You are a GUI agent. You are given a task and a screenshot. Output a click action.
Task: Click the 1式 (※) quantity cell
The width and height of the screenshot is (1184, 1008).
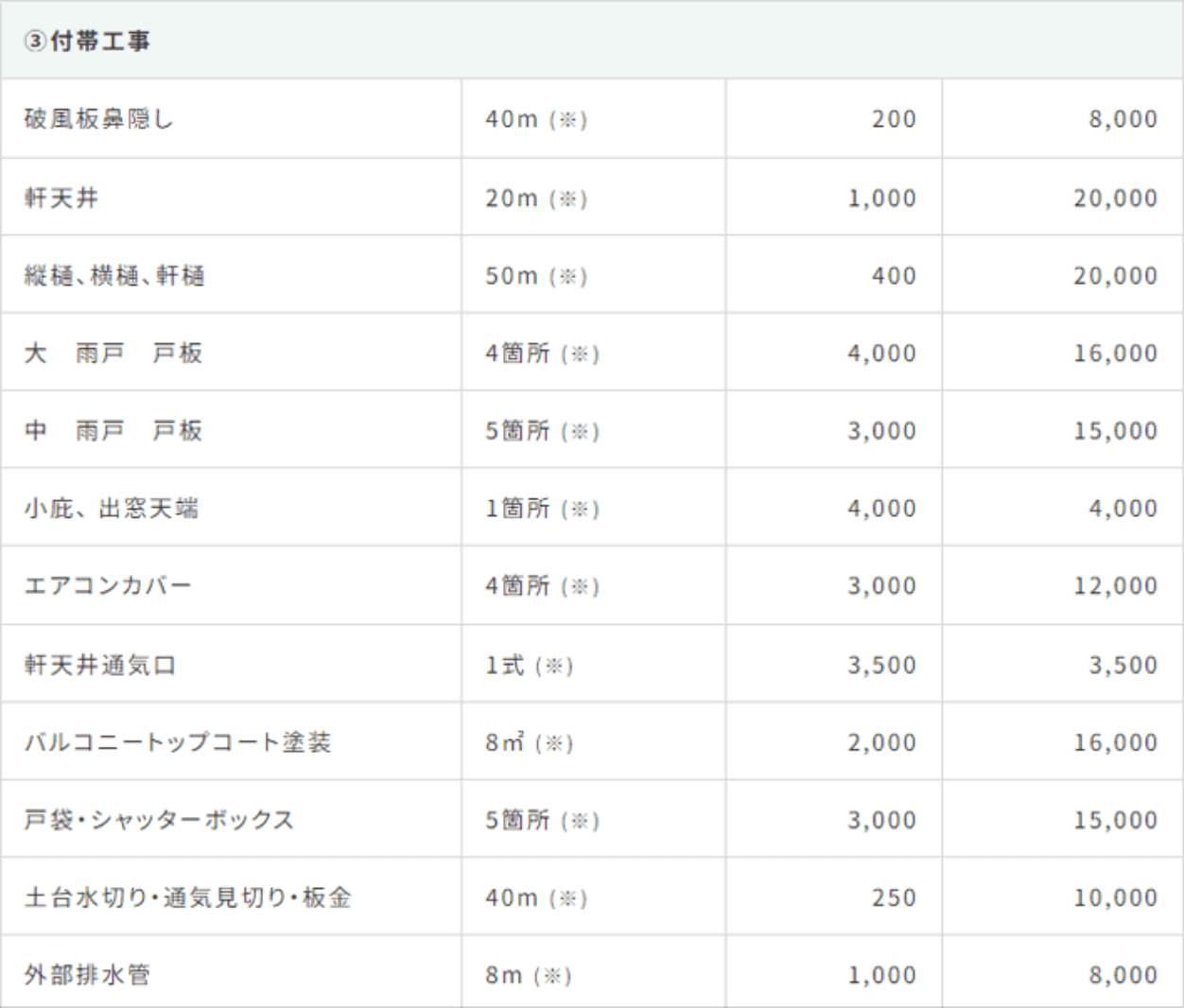coord(530,665)
